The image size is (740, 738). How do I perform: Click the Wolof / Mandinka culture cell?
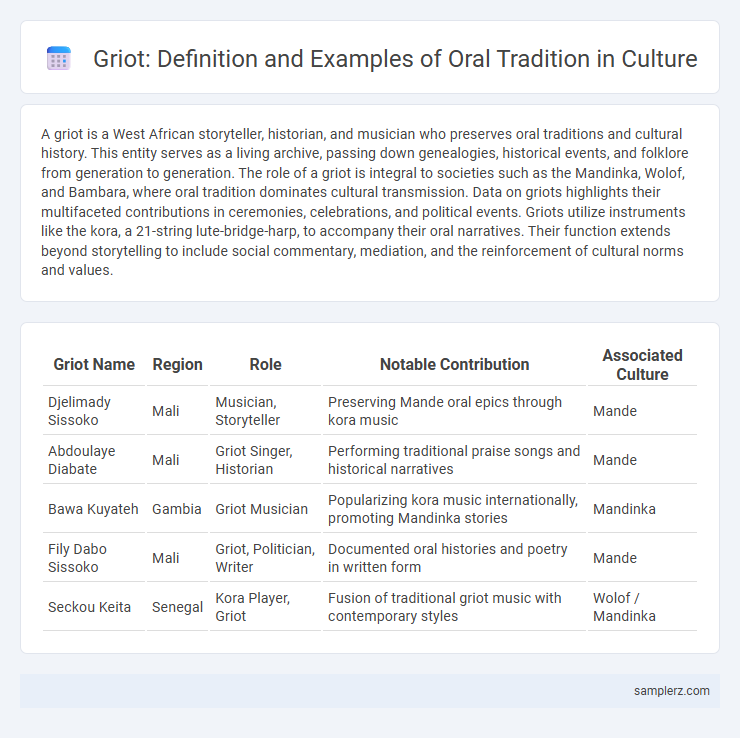tap(642, 607)
